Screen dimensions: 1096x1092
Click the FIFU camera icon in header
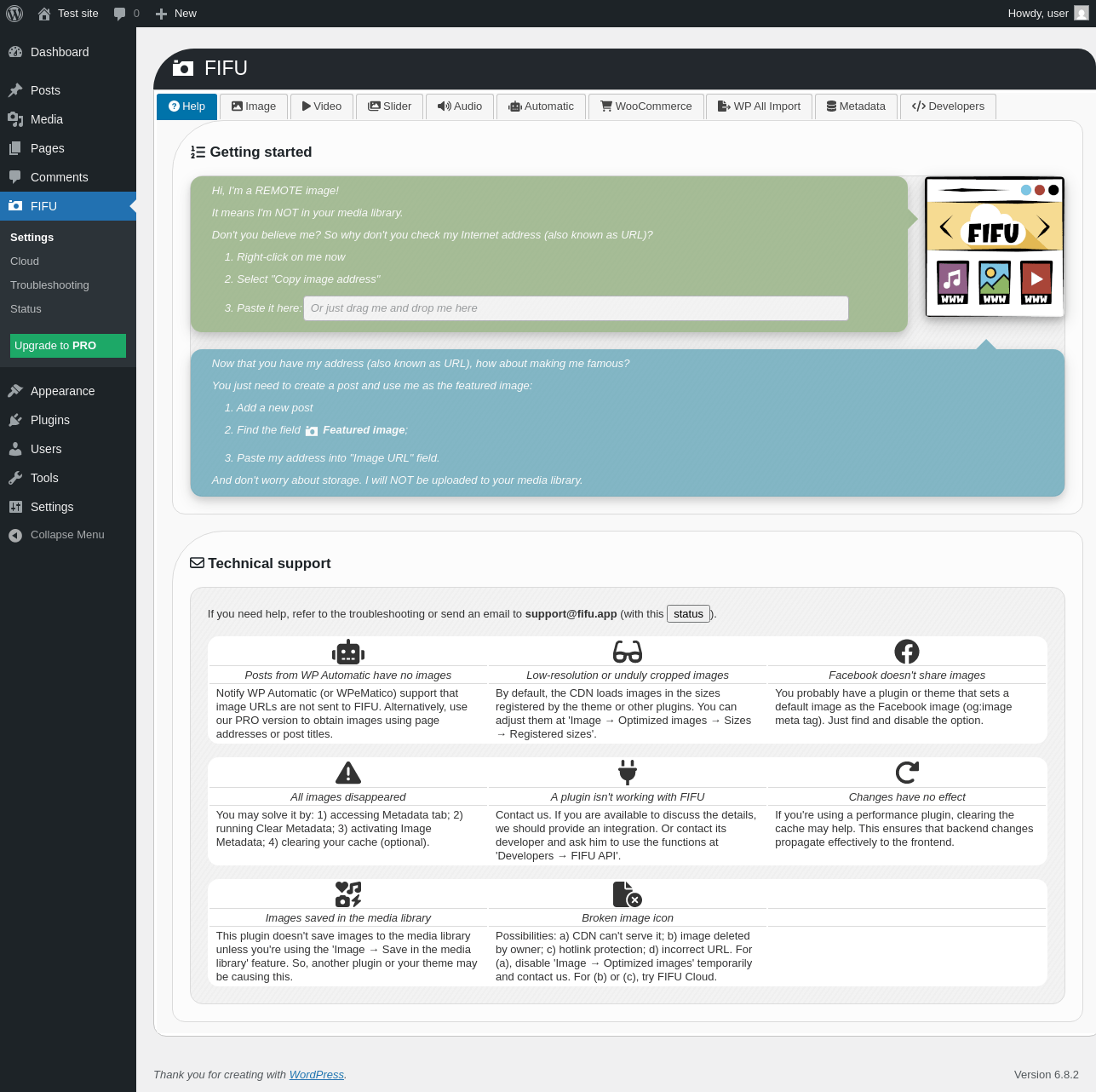click(x=183, y=68)
